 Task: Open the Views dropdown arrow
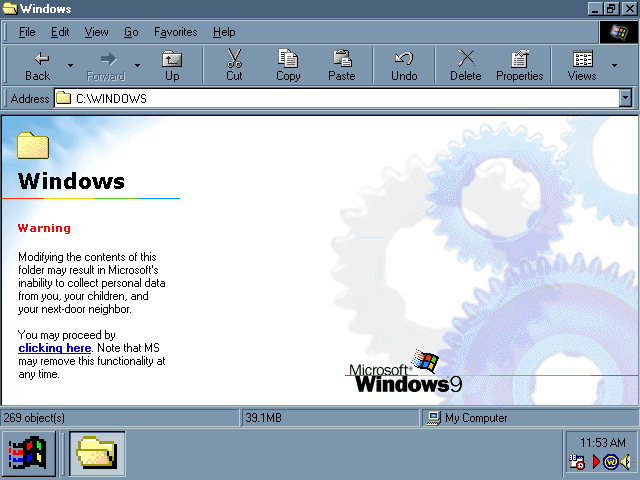[x=614, y=65]
